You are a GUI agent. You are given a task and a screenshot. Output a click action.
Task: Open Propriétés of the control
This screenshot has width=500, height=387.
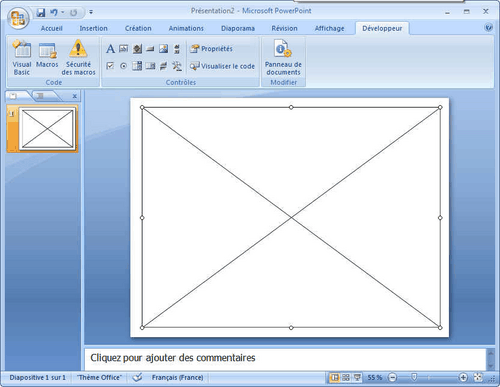pos(211,49)
